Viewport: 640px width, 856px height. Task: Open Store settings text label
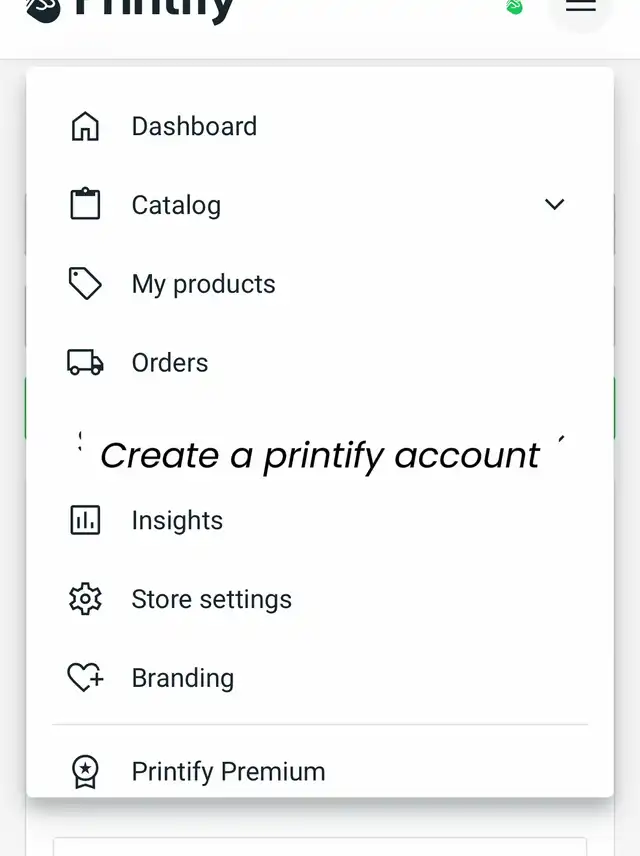tap(211, 599)
